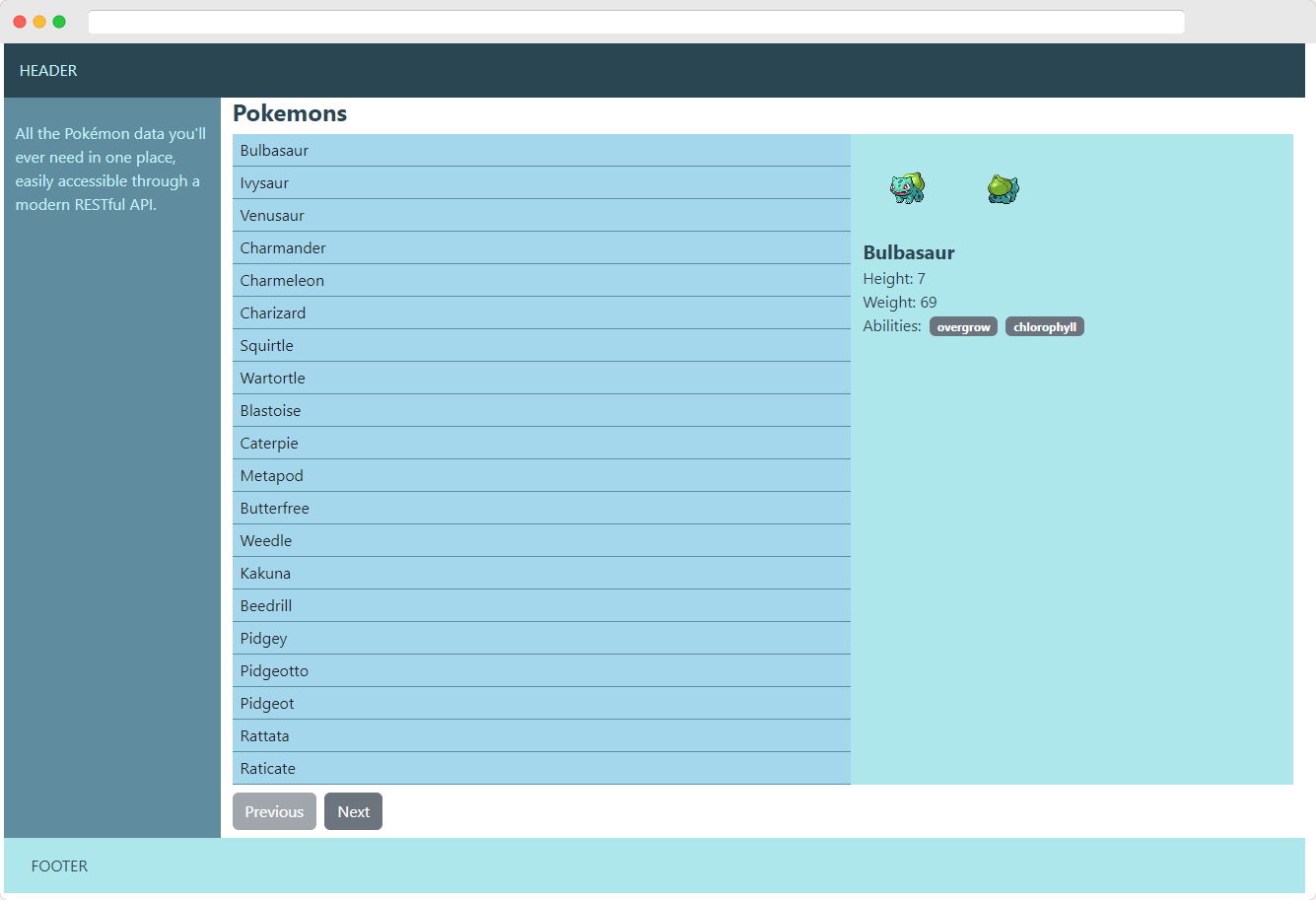Pick Wartortle in the list
This screenshot has width=1316, height=900.
click(541, 379)
